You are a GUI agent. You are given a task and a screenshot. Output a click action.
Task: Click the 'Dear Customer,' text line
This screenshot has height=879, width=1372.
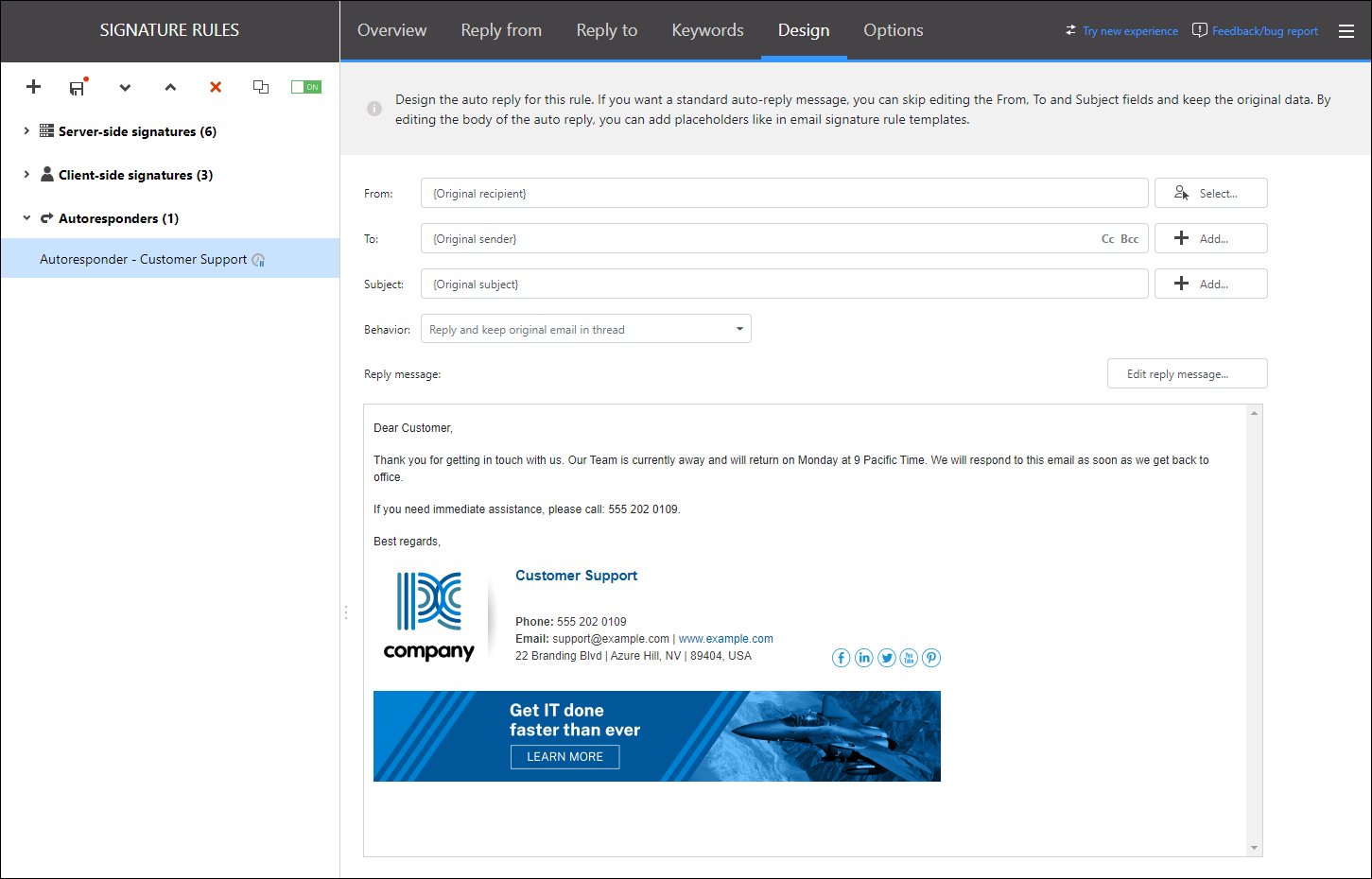[413, 428]
